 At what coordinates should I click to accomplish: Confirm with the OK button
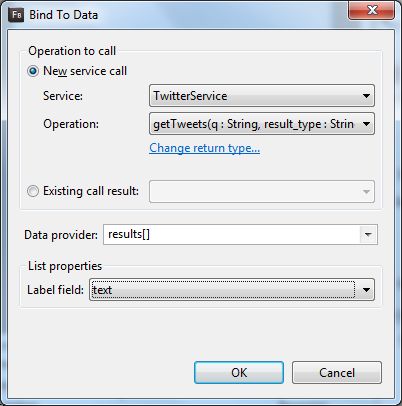pyautogui.click(x=239, y=373)
